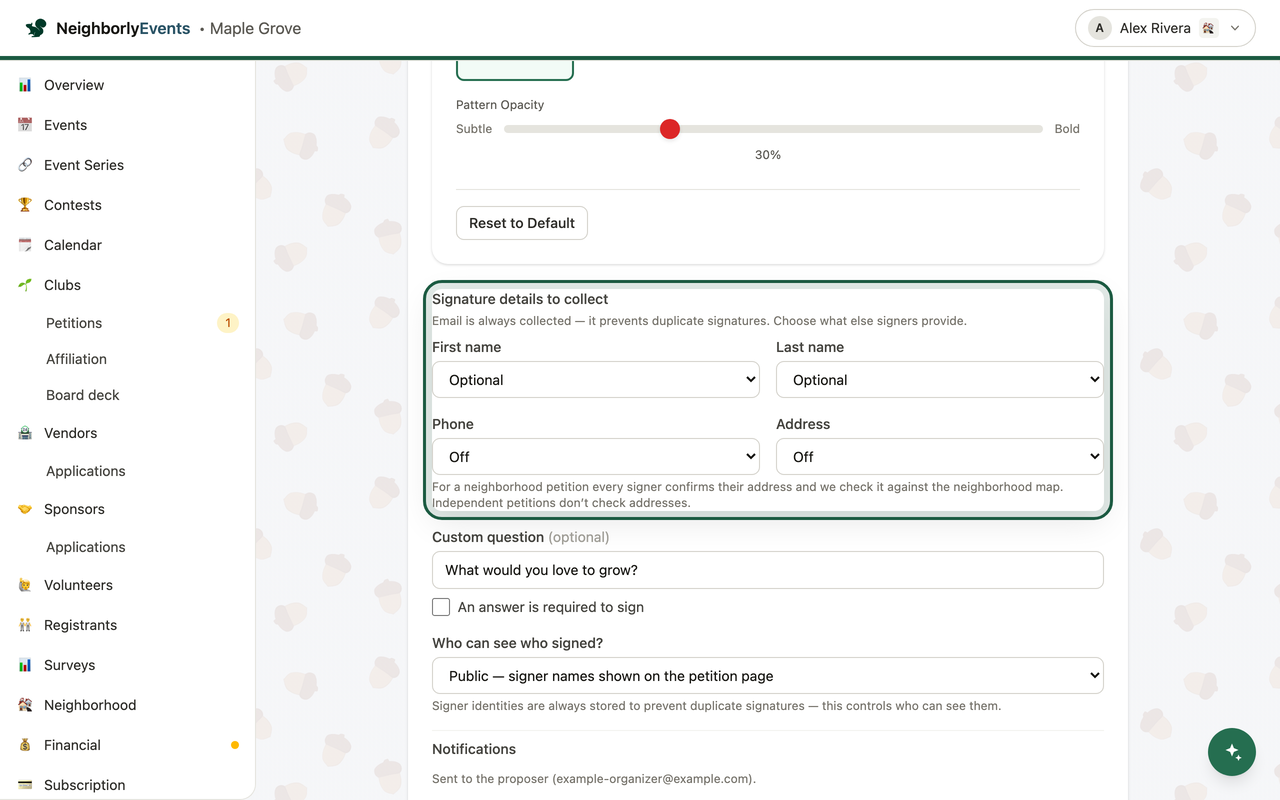1280x800 pixels.
Task: Click the Clubs sprout icon
Action: [25, 285]
